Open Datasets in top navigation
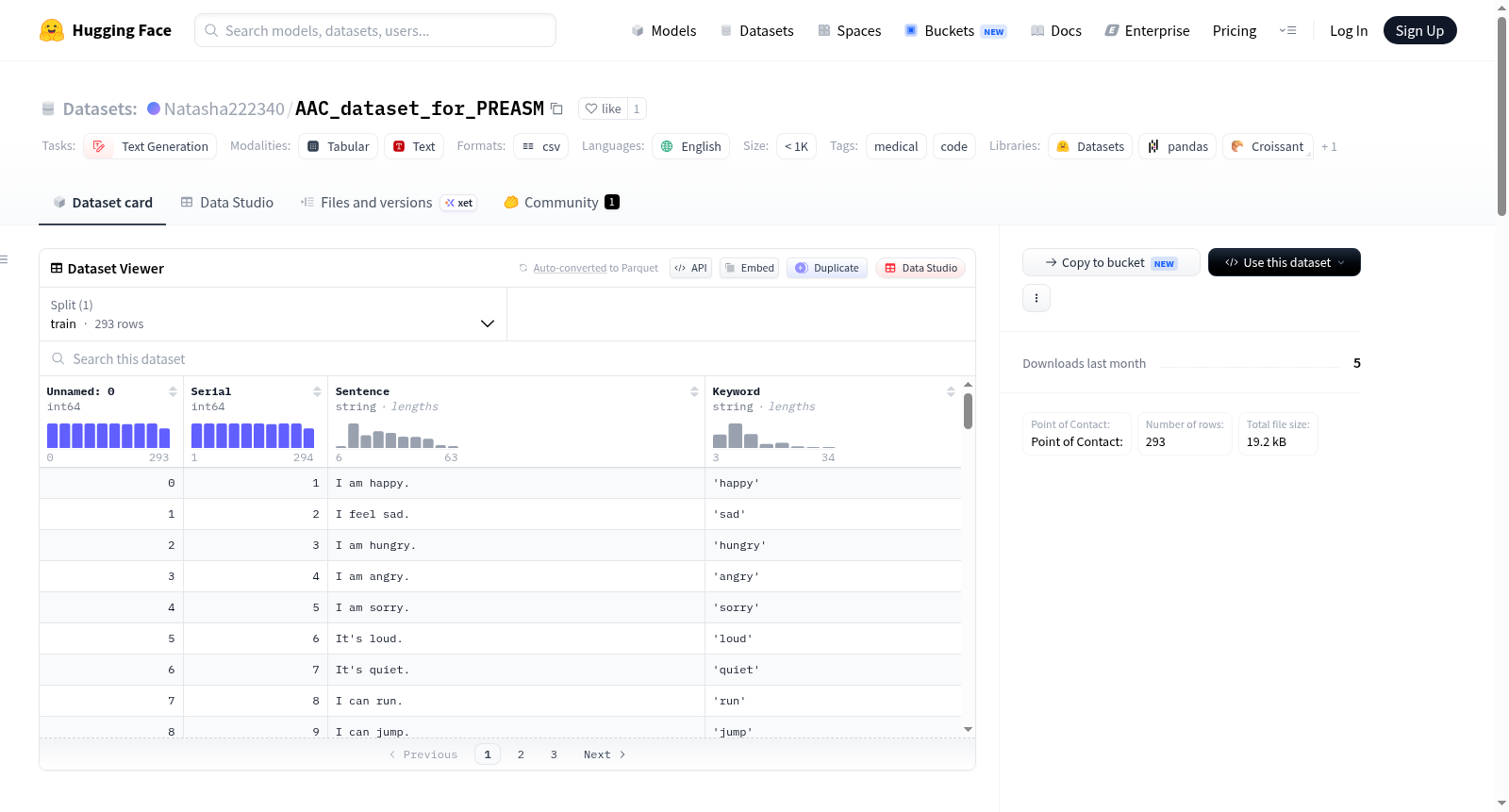 pos(757,30)
